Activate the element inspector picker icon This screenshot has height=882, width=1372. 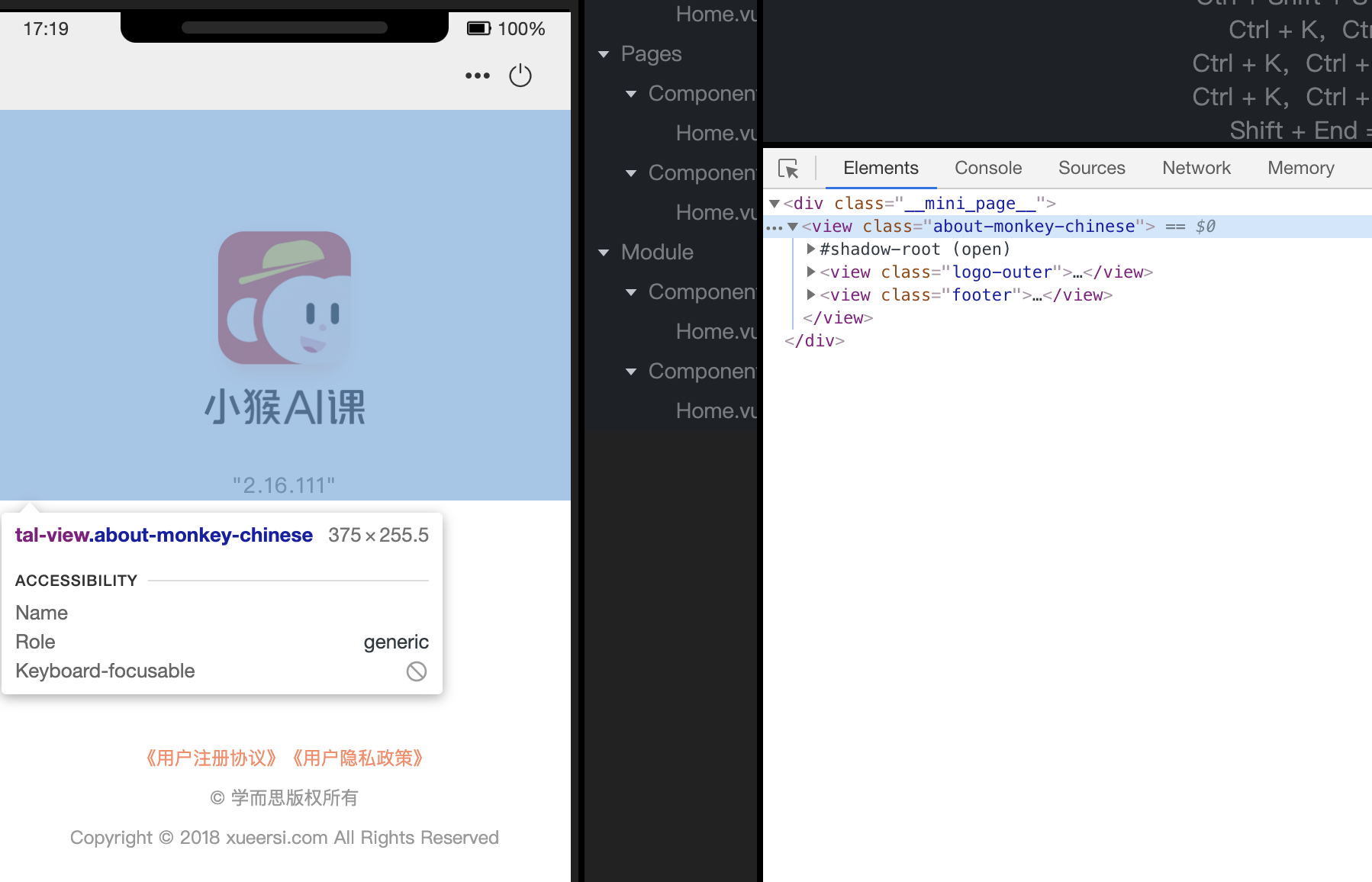click(x=788, y=168)
